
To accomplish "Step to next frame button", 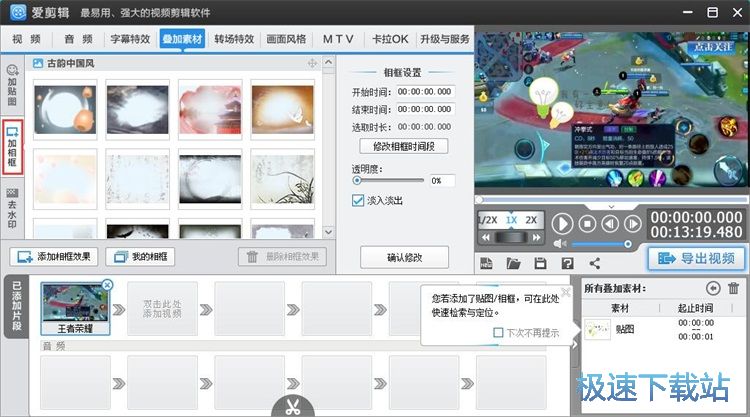I will (633, 224).
